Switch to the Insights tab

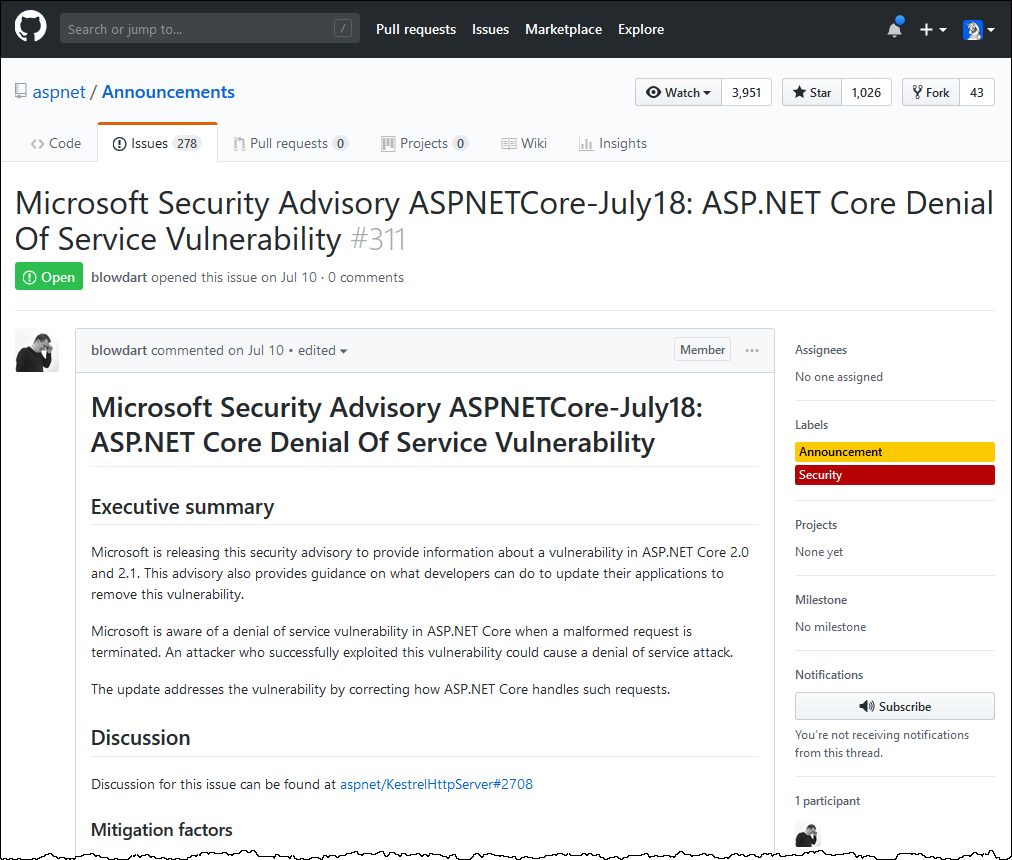613,143
